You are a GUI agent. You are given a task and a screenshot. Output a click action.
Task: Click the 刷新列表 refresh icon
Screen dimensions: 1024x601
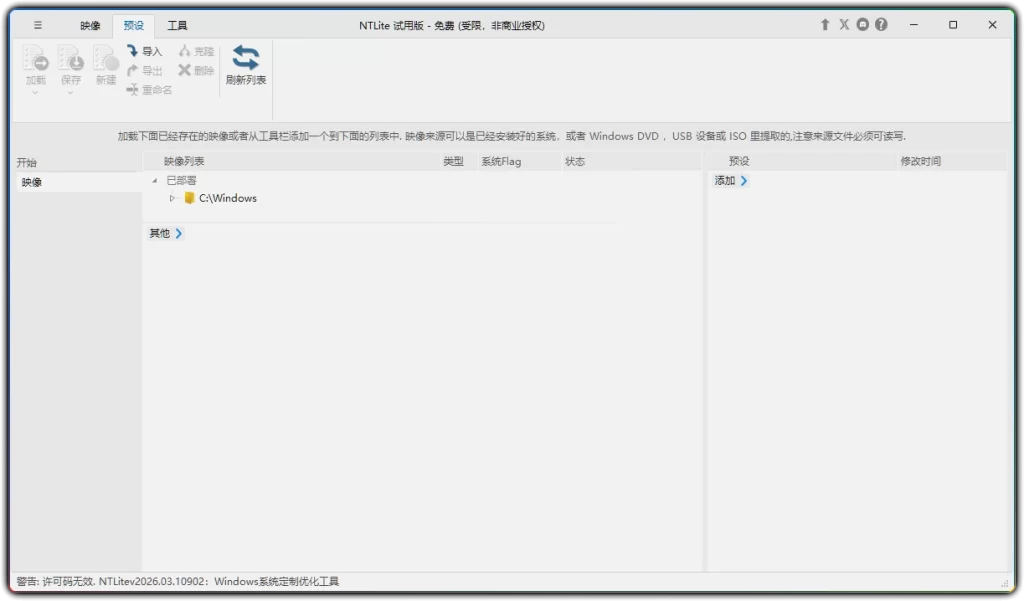pyautogui.click(x=247, y=60)
